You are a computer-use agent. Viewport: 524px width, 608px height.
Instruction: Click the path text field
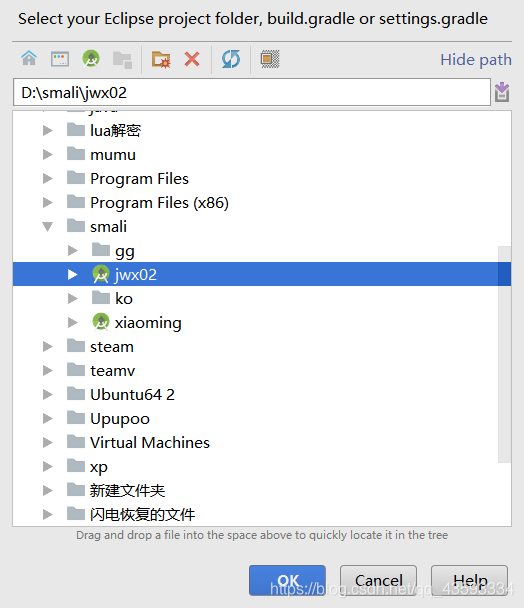click(252, 92)
